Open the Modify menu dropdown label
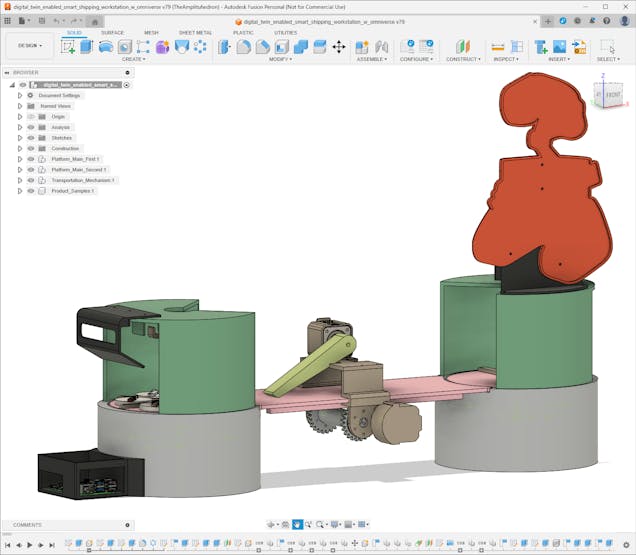This screenshot has height=555, width=636. tap(281, 59)
